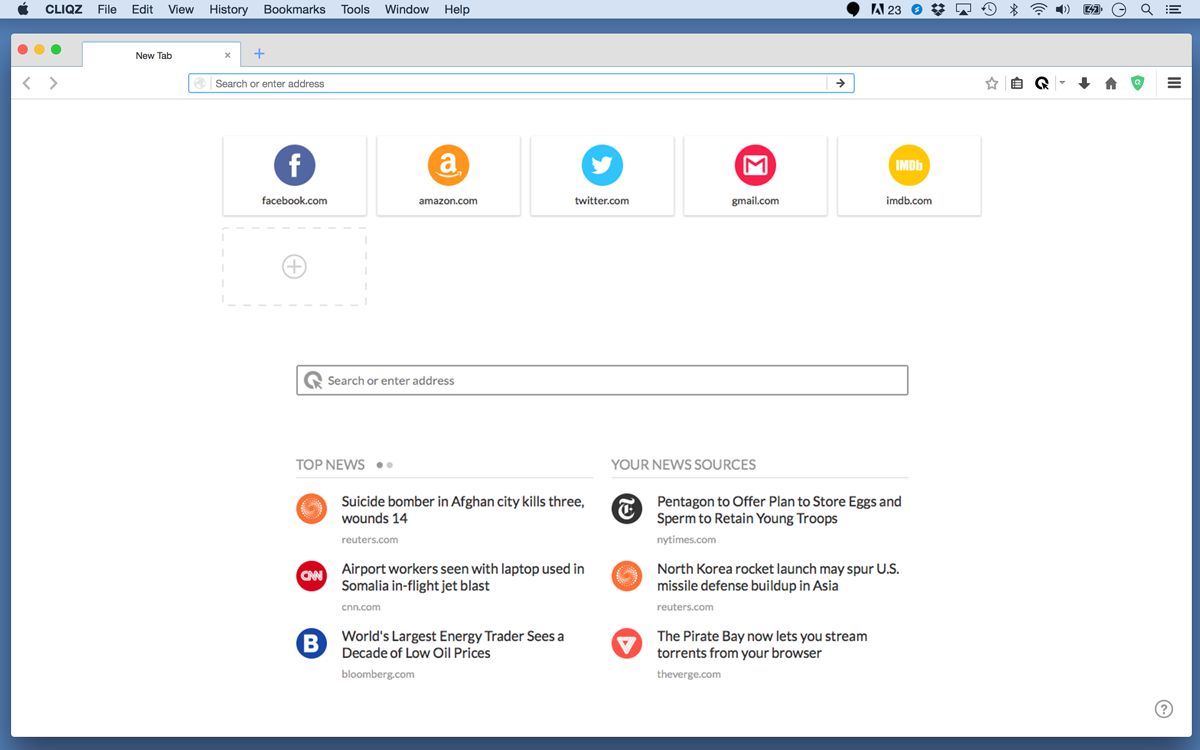The image size is (1200, 750).
Task: Click the green anti-tracking shield icon
Action: click(1137, 84)
